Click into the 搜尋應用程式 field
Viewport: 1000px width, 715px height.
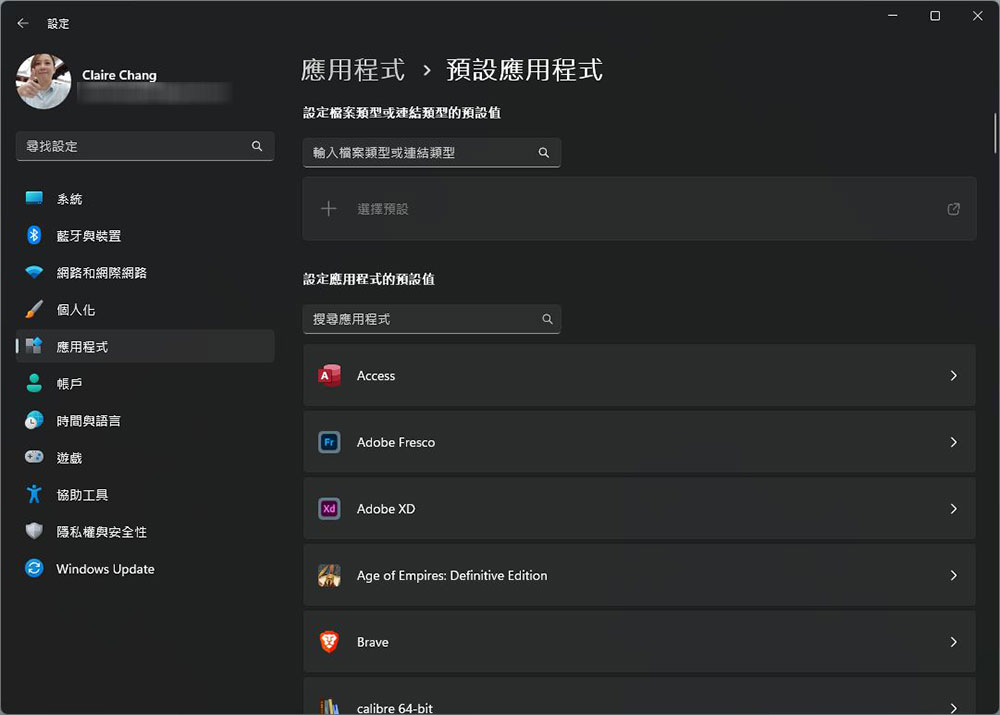[x=432, y=319]
